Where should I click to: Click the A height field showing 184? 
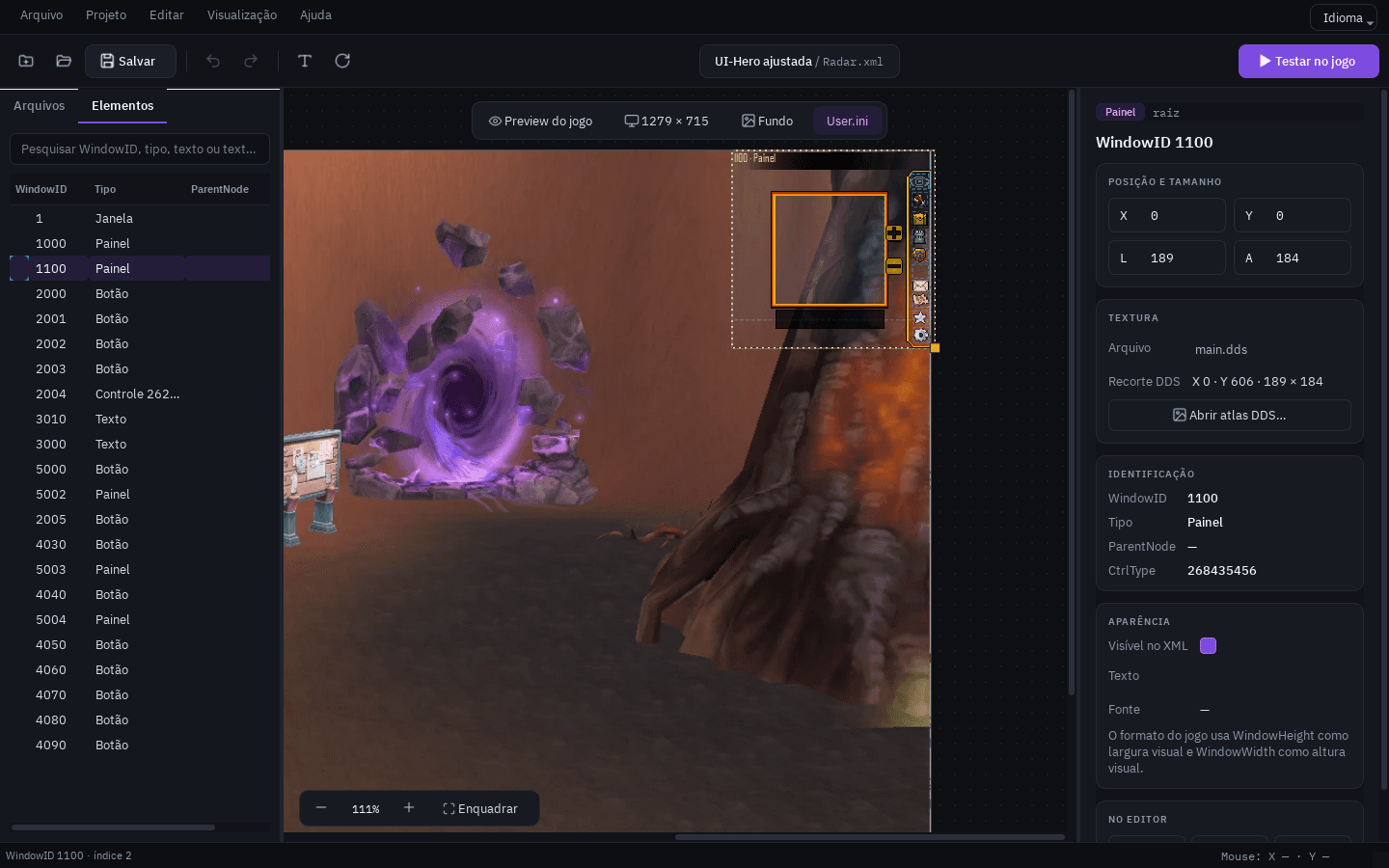click(x=1293, y=258)
